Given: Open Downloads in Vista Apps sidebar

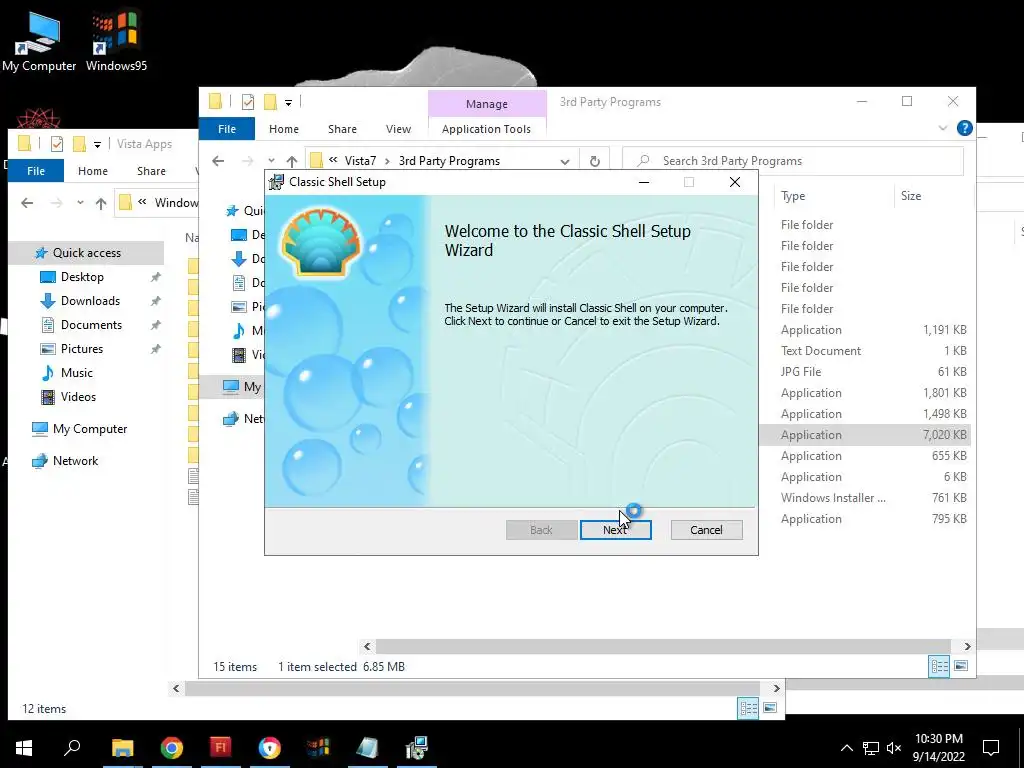Looking at the screenshot, I should pos(90,301).
